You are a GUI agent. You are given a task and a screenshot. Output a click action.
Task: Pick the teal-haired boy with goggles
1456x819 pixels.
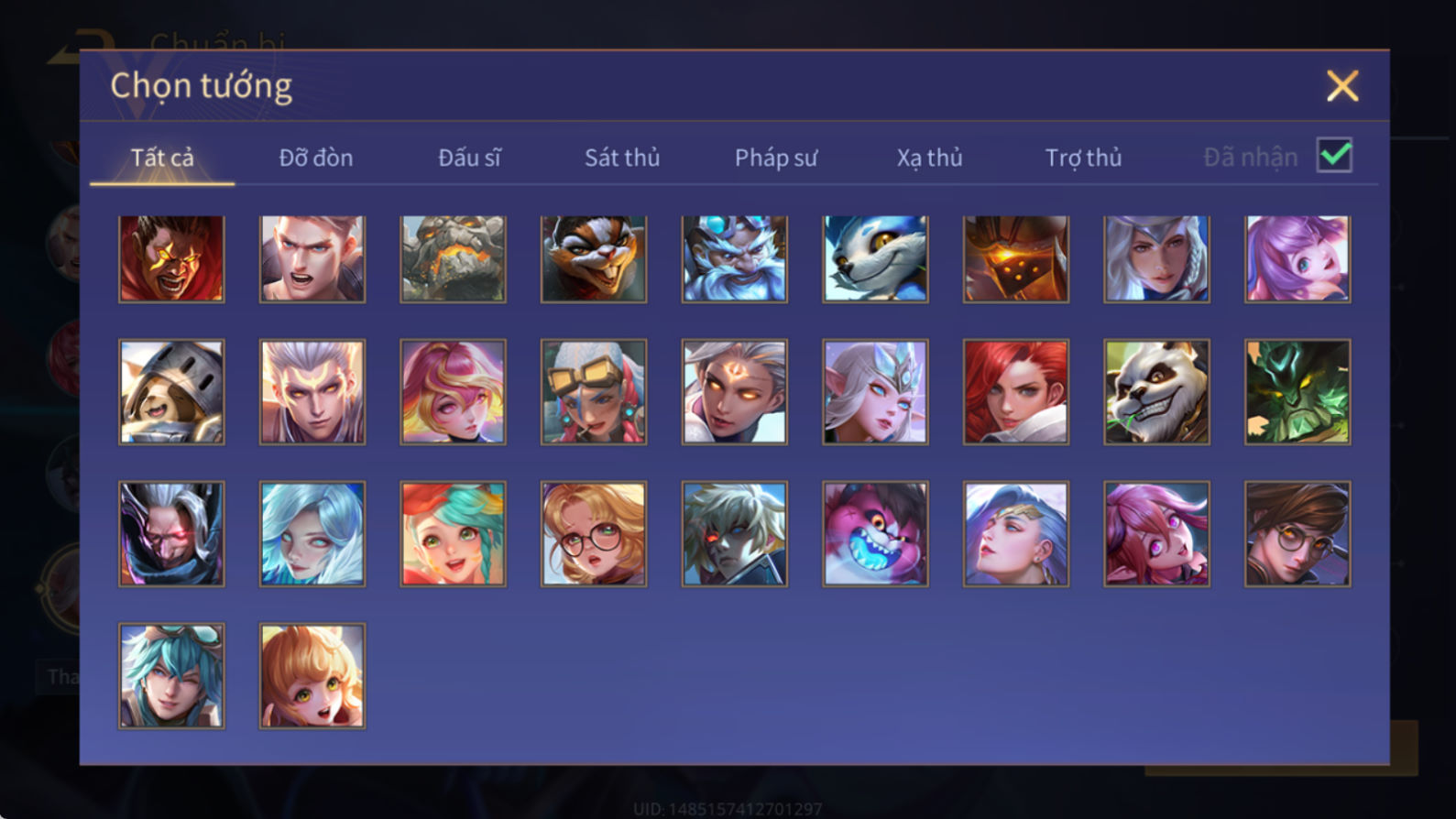point(171,676)
